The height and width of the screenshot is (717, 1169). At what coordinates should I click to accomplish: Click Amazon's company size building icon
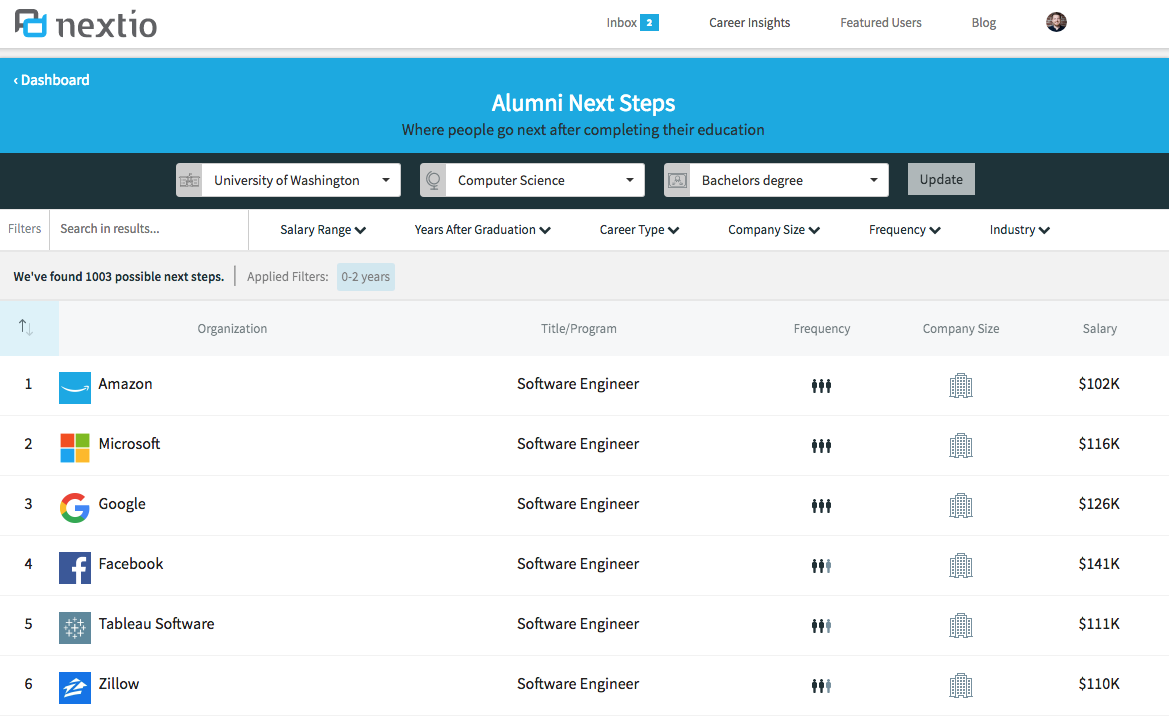coord(960,385)
